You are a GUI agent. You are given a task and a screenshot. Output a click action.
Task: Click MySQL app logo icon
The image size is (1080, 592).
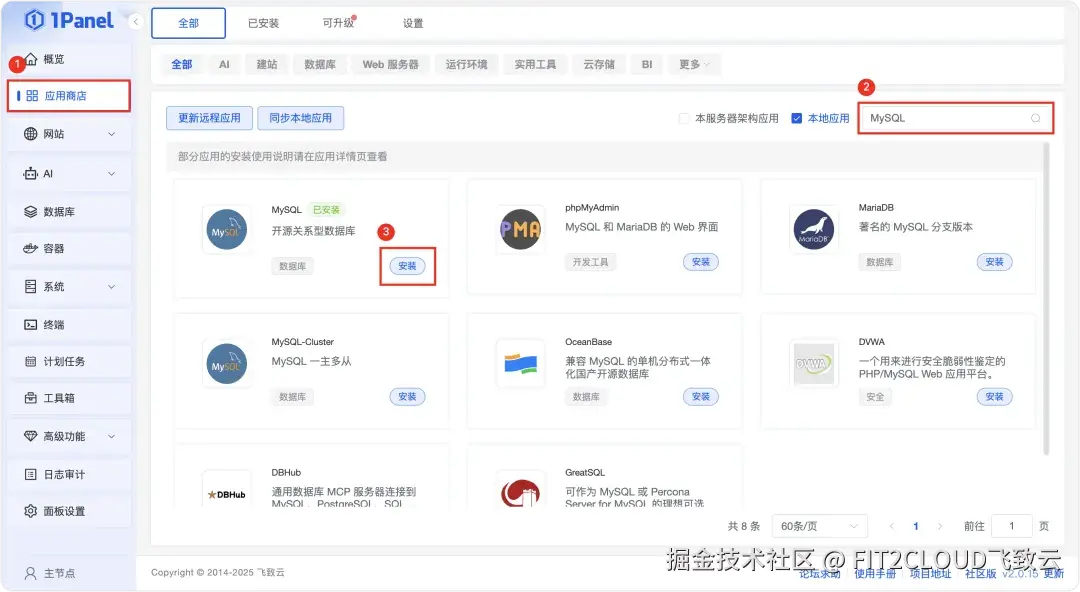pos(227,229)
